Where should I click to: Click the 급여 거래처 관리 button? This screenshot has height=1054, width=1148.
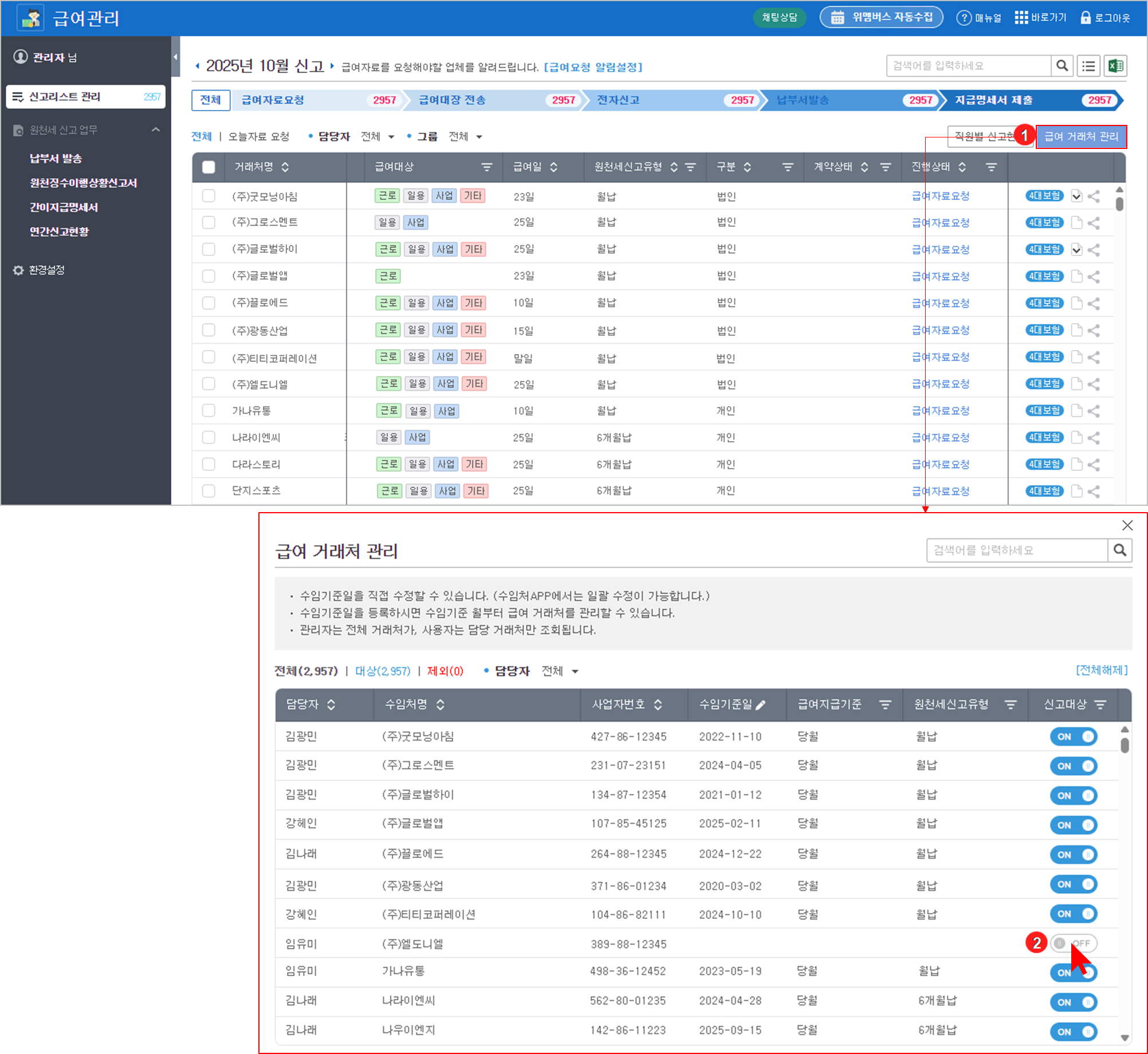1080,137
